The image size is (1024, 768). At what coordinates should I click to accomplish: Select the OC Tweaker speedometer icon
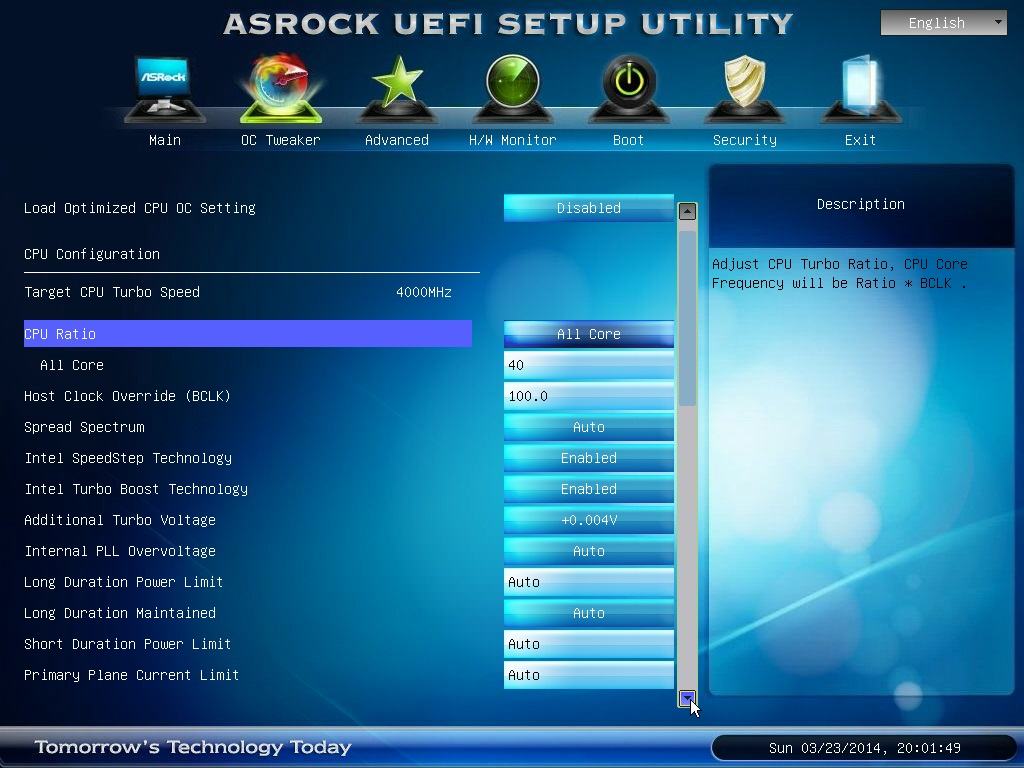point(281,88)
